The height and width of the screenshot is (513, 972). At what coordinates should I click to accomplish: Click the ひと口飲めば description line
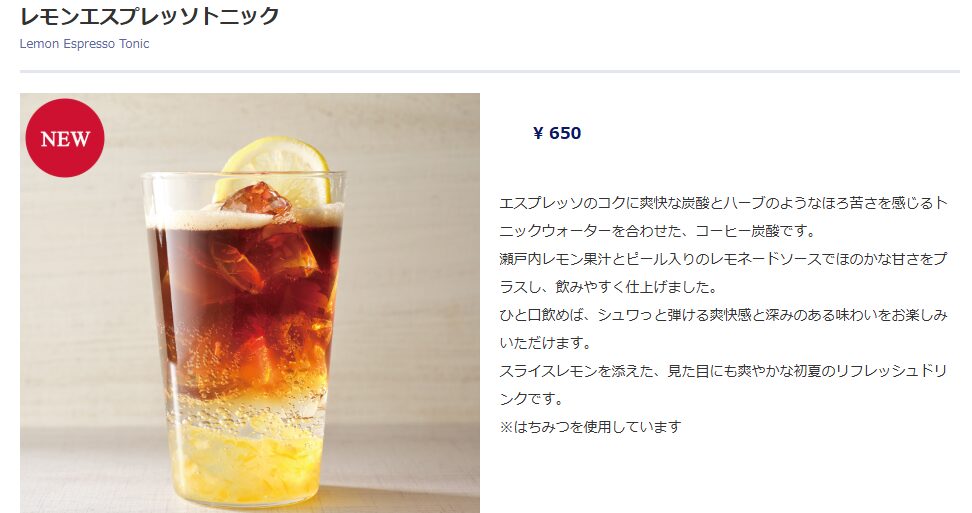click(x=723, y=315)
